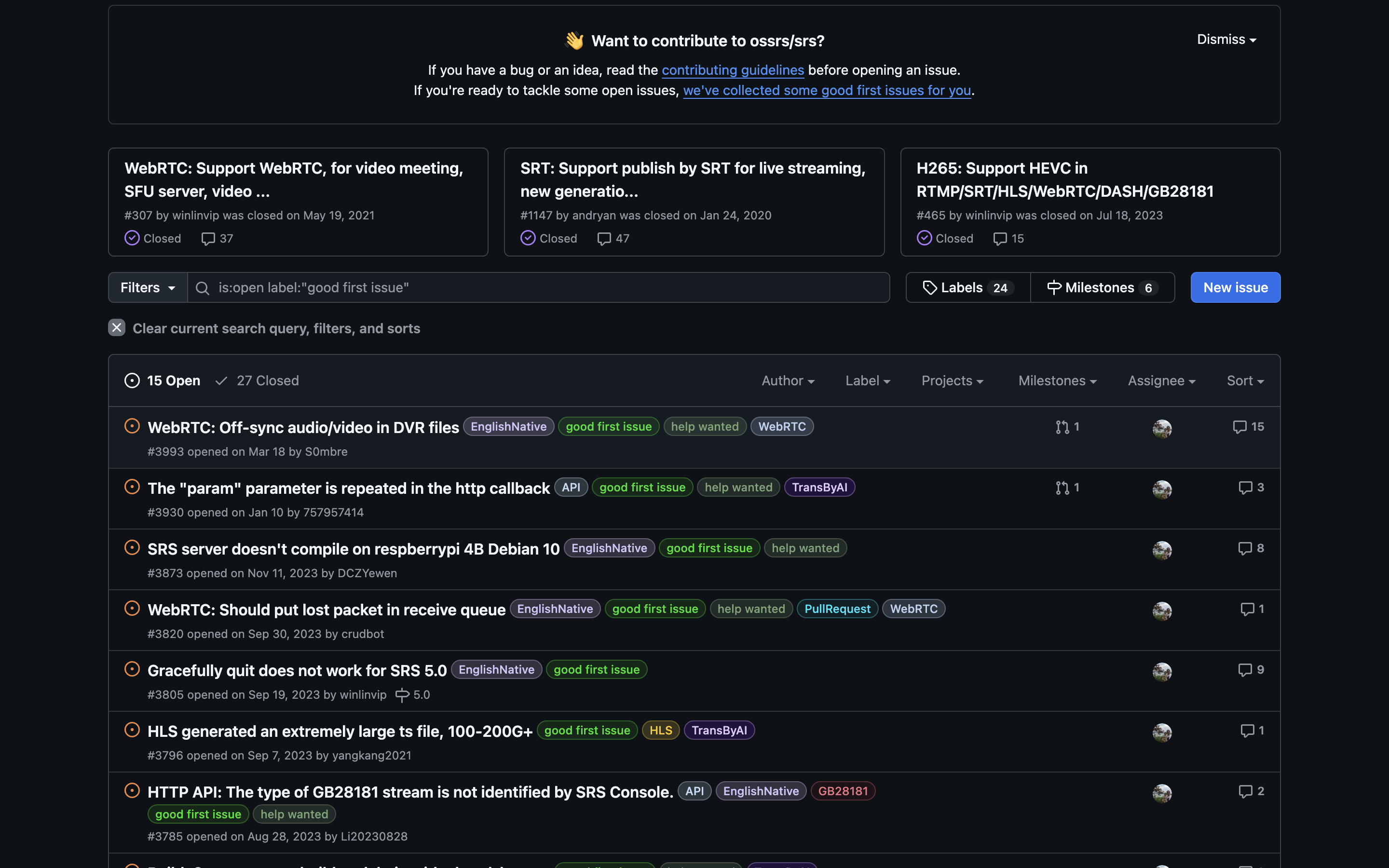
Task: Click the open issue icon beside the HLS large ts file issue
Action: (x=132, y=730)
